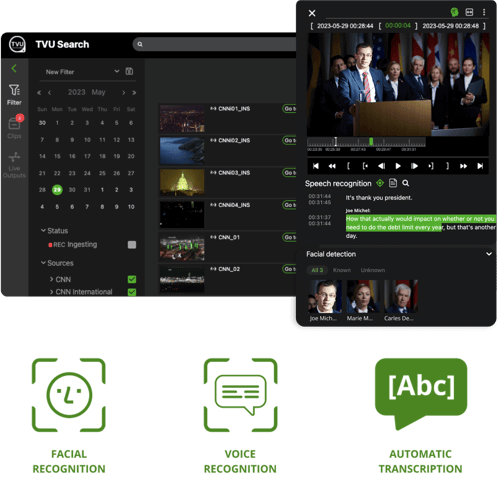
Task: Click the white playhead on timeline
Action: (336, 142)
